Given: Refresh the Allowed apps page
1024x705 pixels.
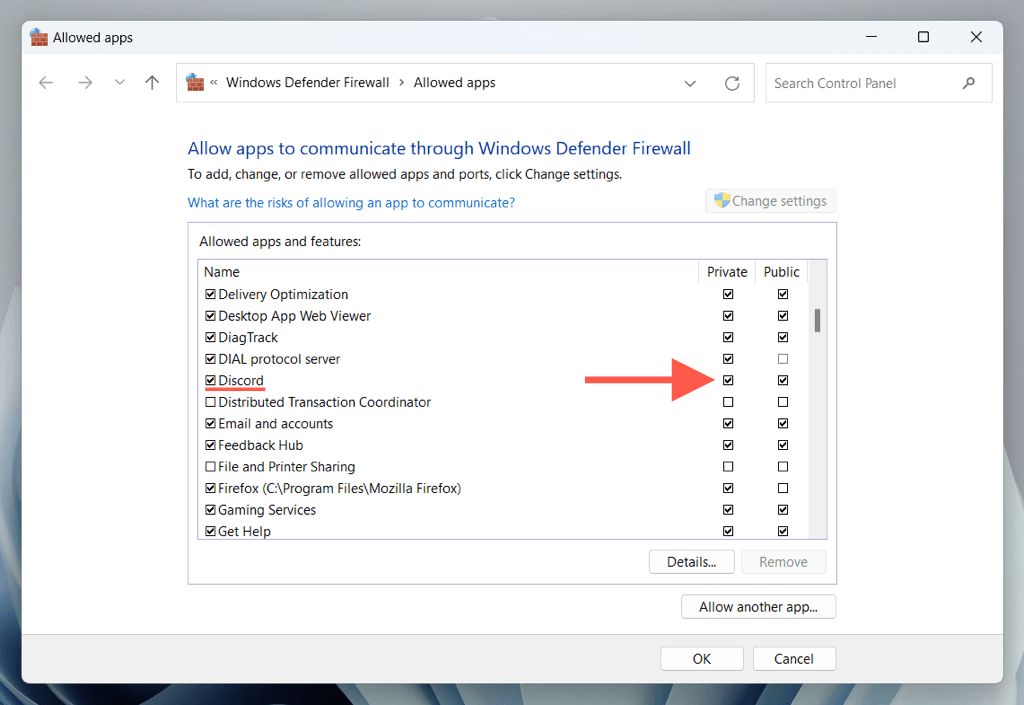Looking at the screenshot, I should 732,83.
